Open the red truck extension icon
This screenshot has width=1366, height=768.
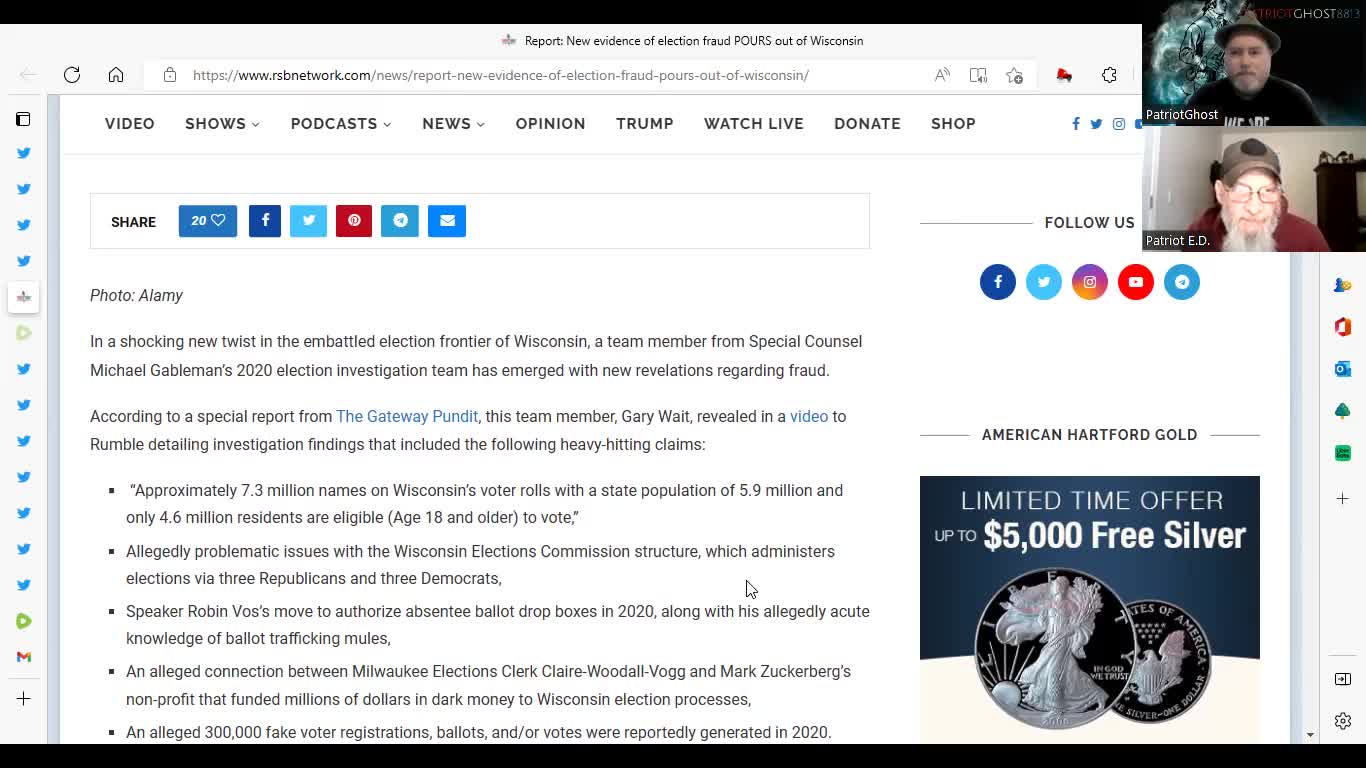(1064, 75)
